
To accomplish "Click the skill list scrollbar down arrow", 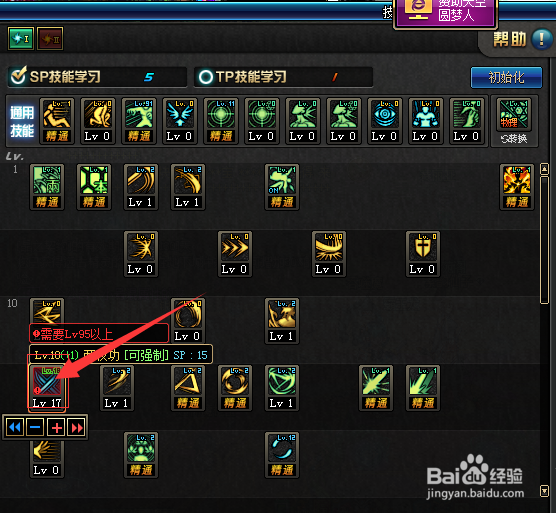I will point(544,491).
